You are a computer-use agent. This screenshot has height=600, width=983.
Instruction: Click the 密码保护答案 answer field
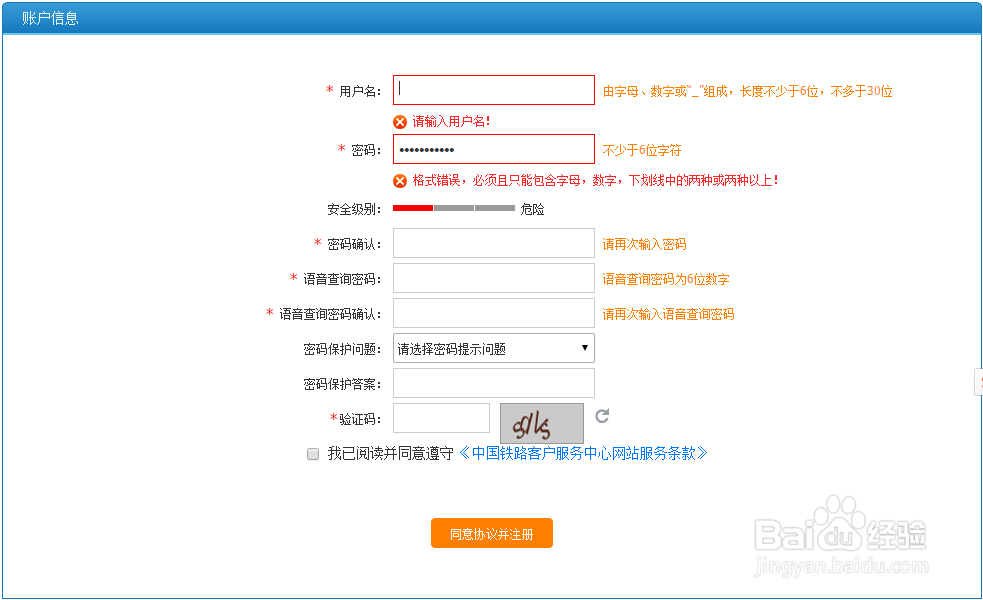[493, 382]
